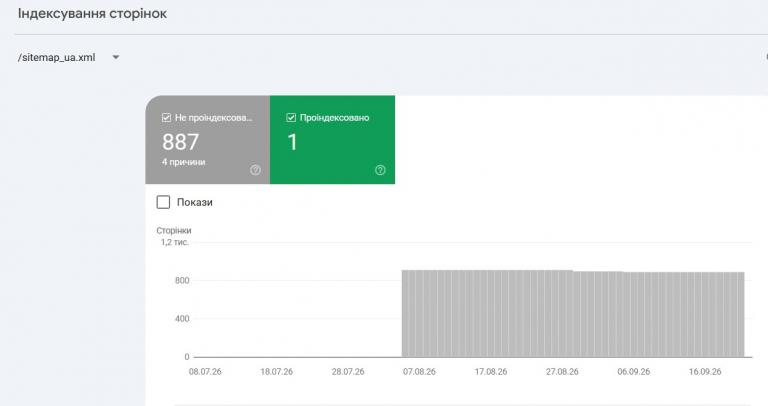The image size is (768, 406).
Task: Click the 4 причини label
Action: (x=183, y=162)
